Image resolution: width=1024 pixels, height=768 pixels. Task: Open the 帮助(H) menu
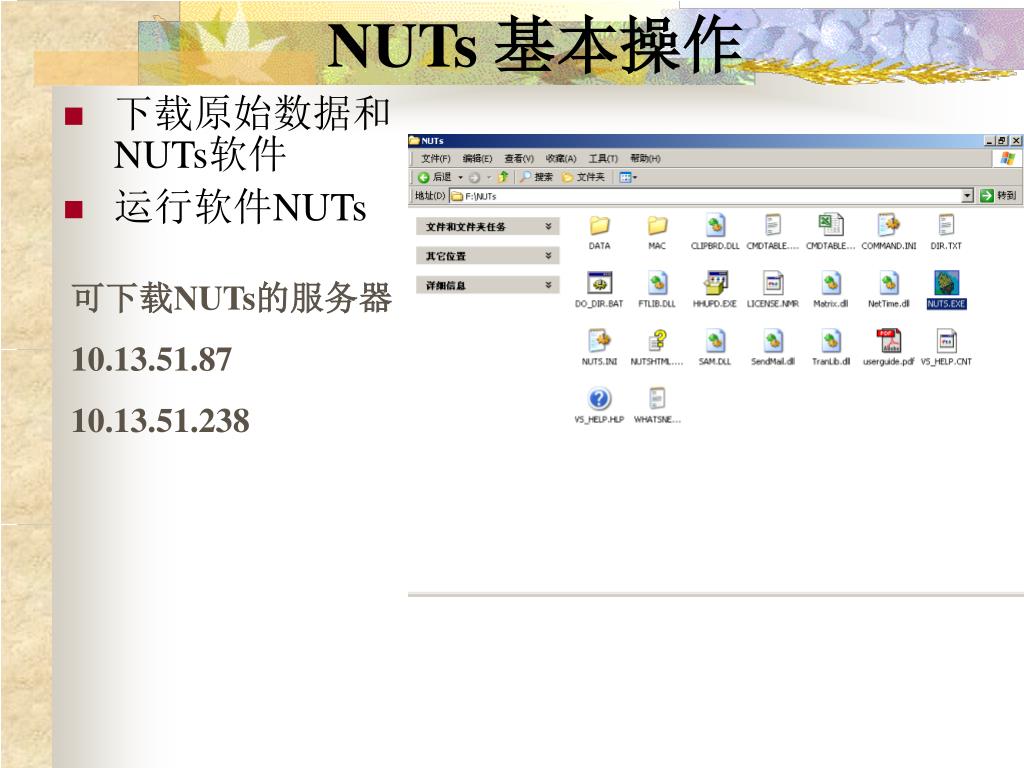click(x=645, y=159)
